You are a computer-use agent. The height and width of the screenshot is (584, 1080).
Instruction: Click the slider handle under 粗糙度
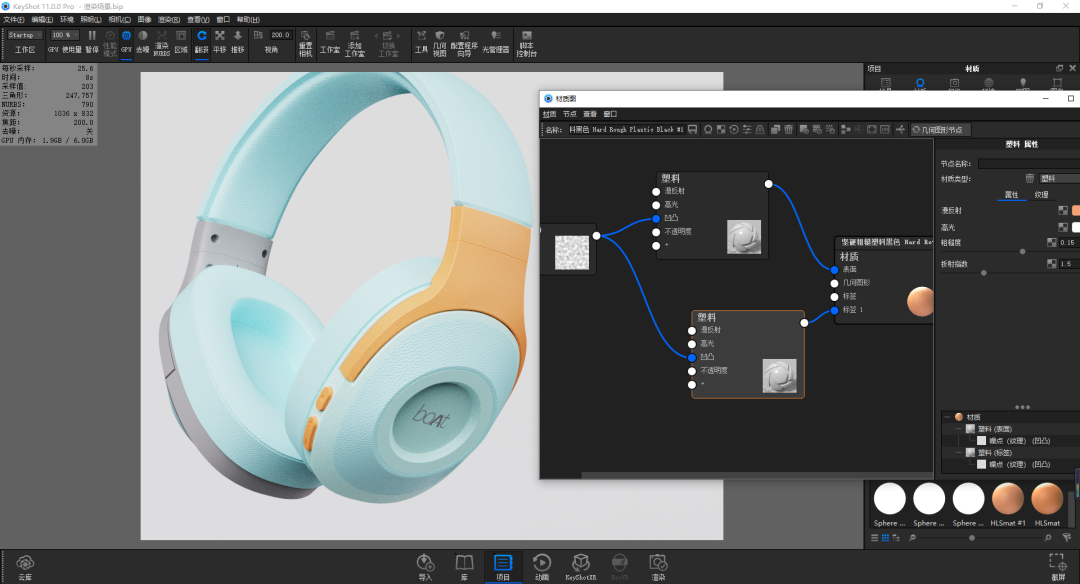tap(1022, 251)
